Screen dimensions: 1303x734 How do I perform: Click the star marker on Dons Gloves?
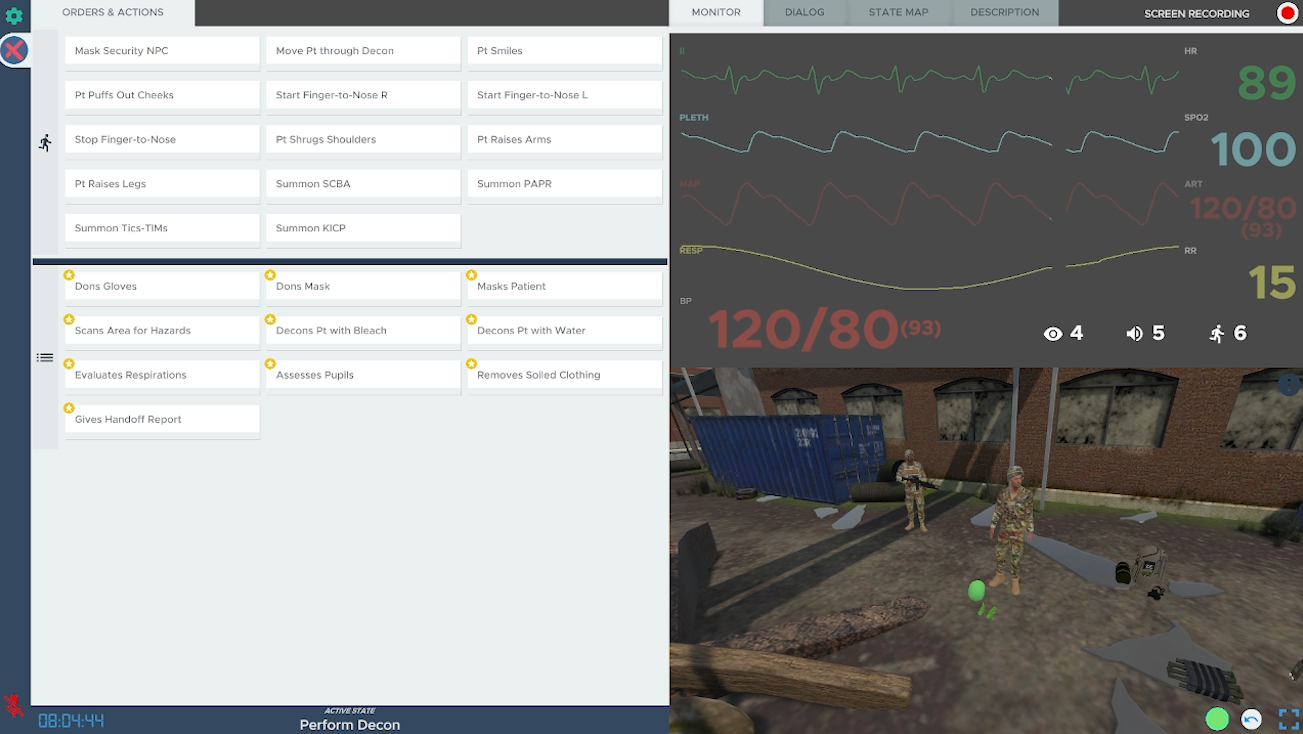click(x=69, y=275)
